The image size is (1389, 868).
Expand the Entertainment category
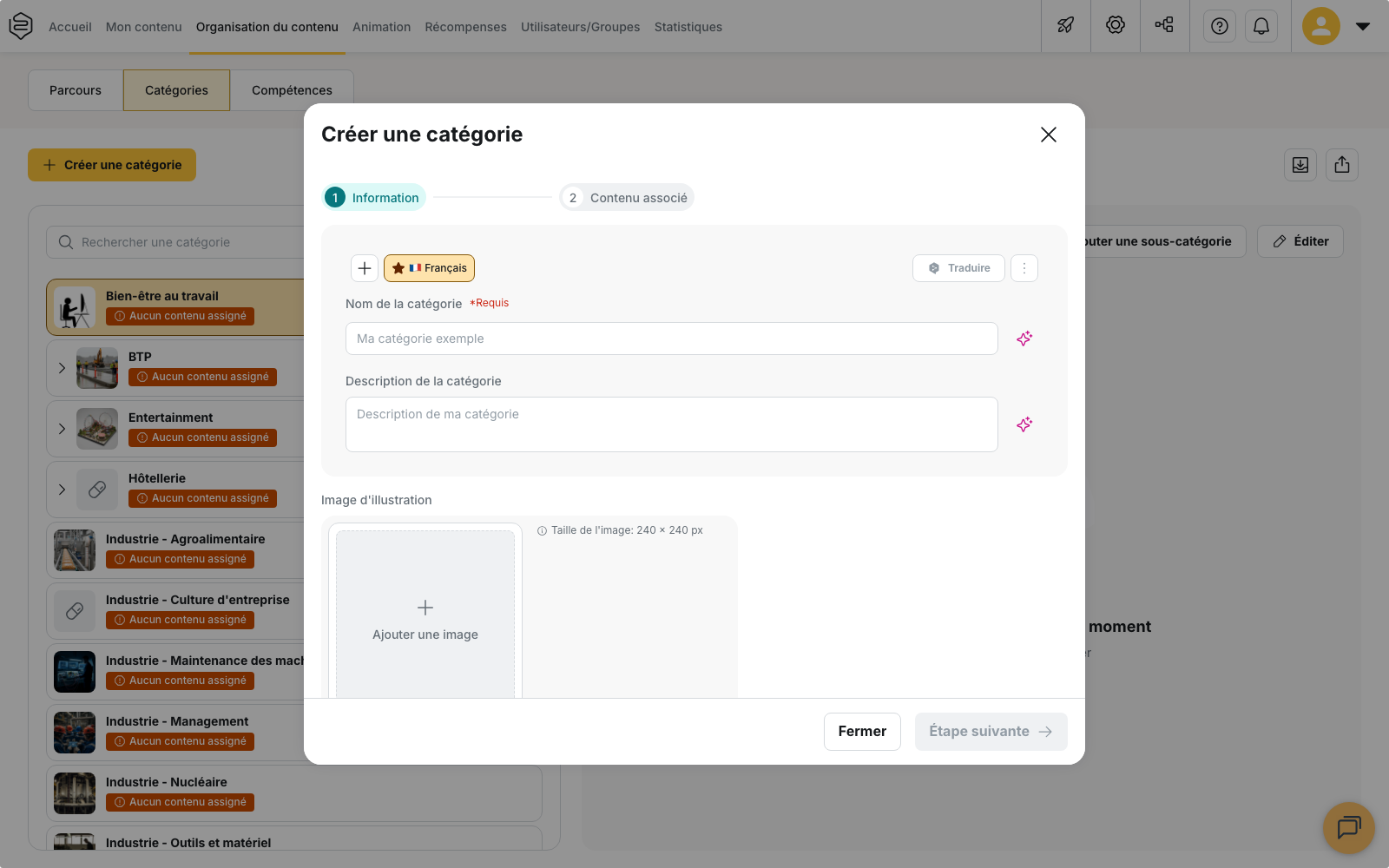click(62, 429)
